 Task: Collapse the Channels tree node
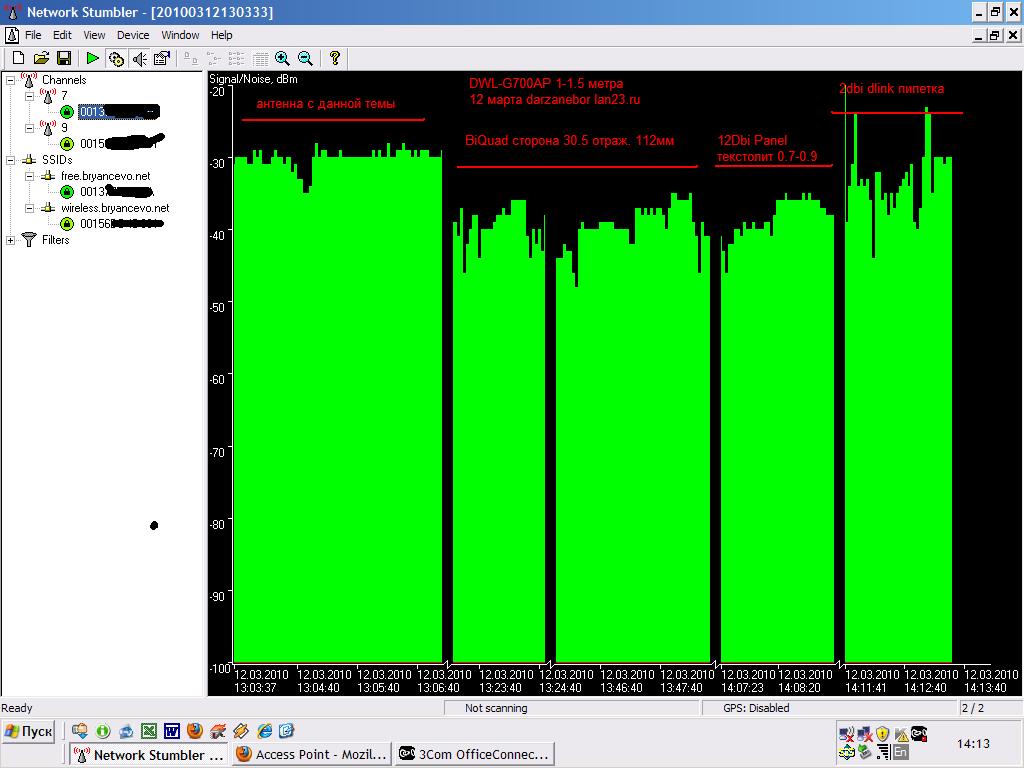(11, 80)
